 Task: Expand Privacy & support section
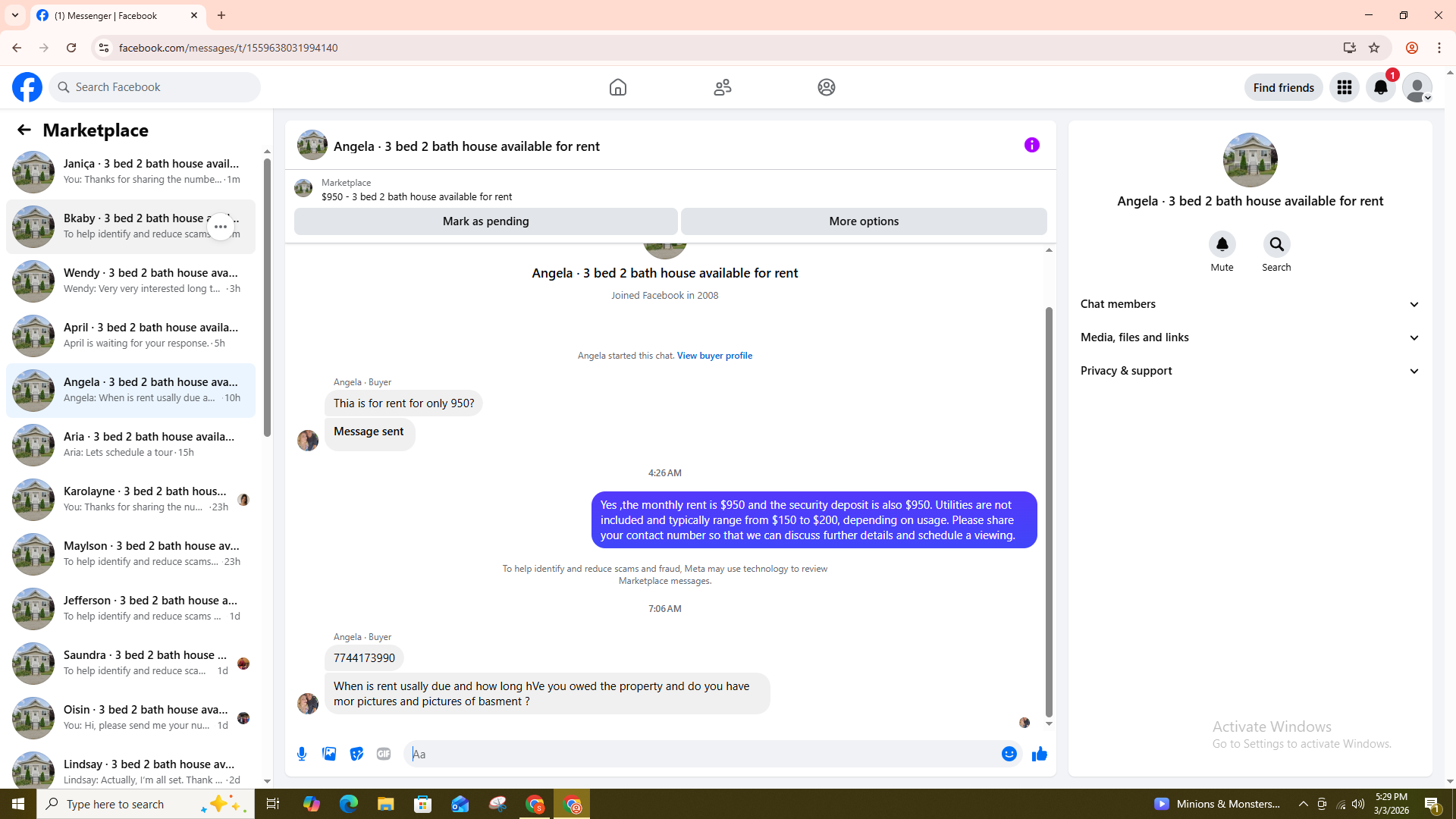click(x=1250, y=371)
